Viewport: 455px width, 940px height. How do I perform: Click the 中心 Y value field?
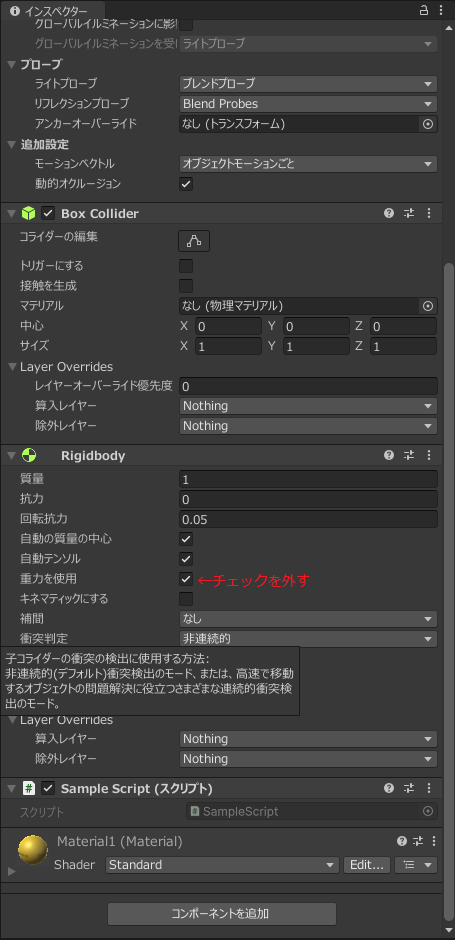(316, 327)
